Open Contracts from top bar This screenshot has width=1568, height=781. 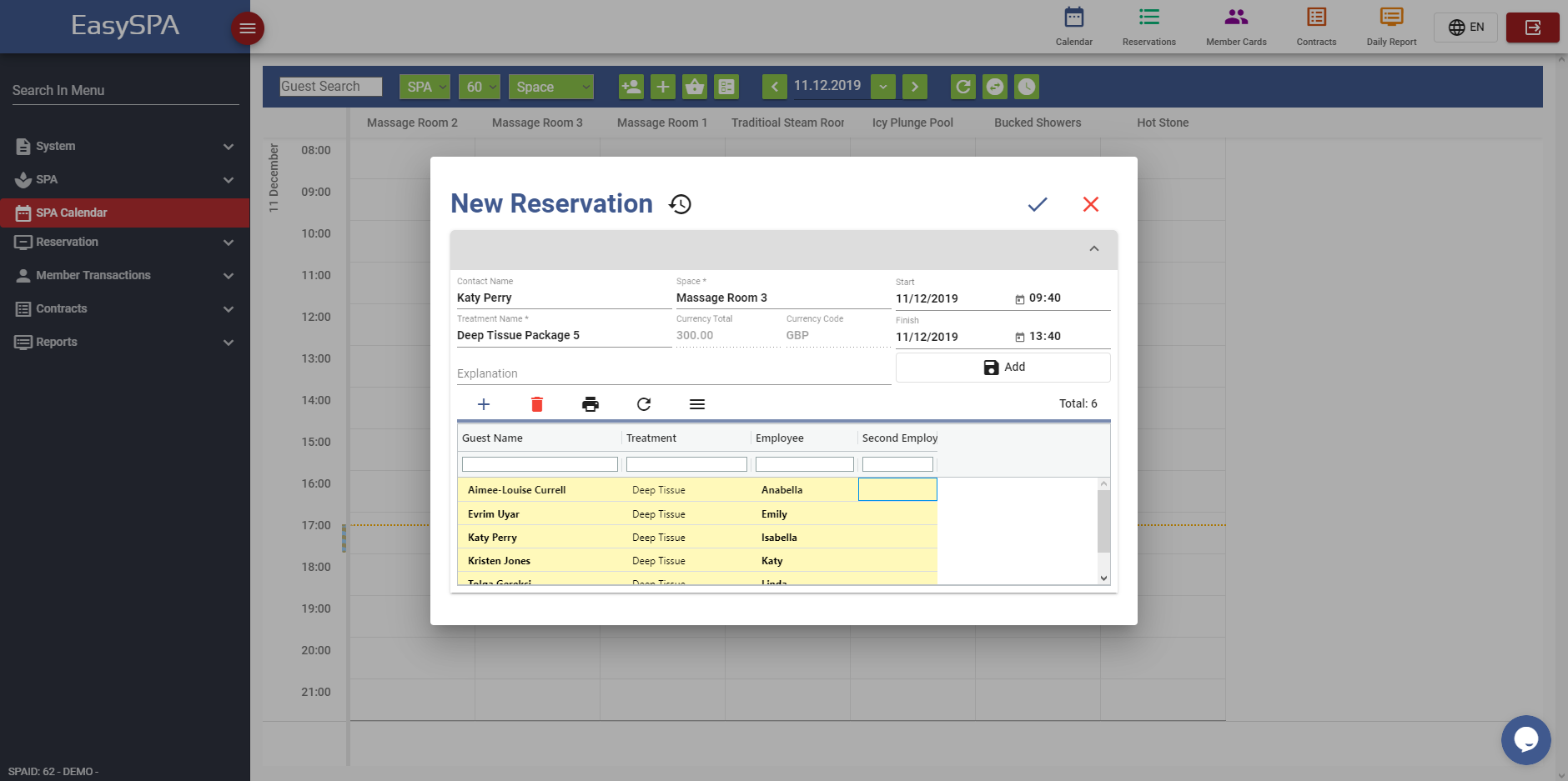[1316, 27]
